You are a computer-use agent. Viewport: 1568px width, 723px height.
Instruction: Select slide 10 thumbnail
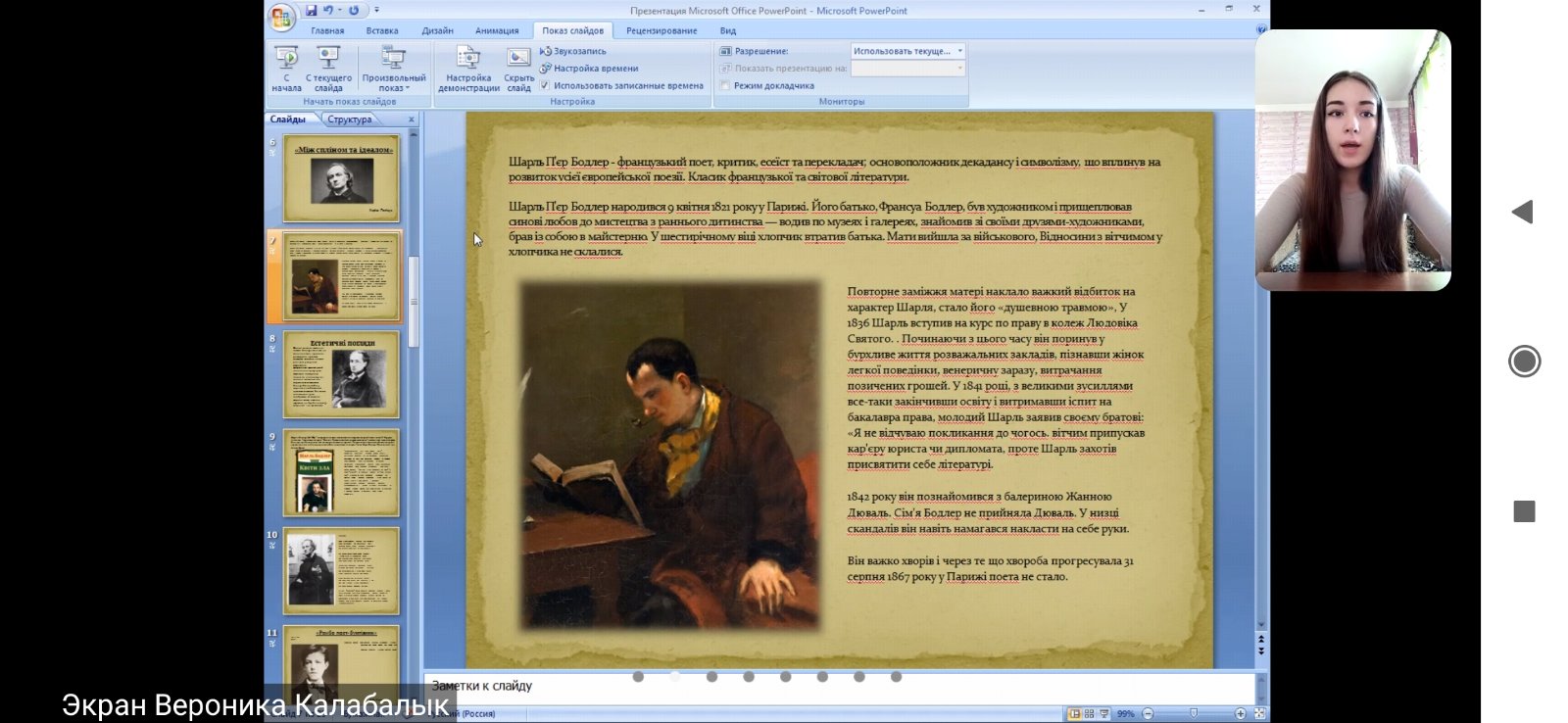(x=342, y=572)
